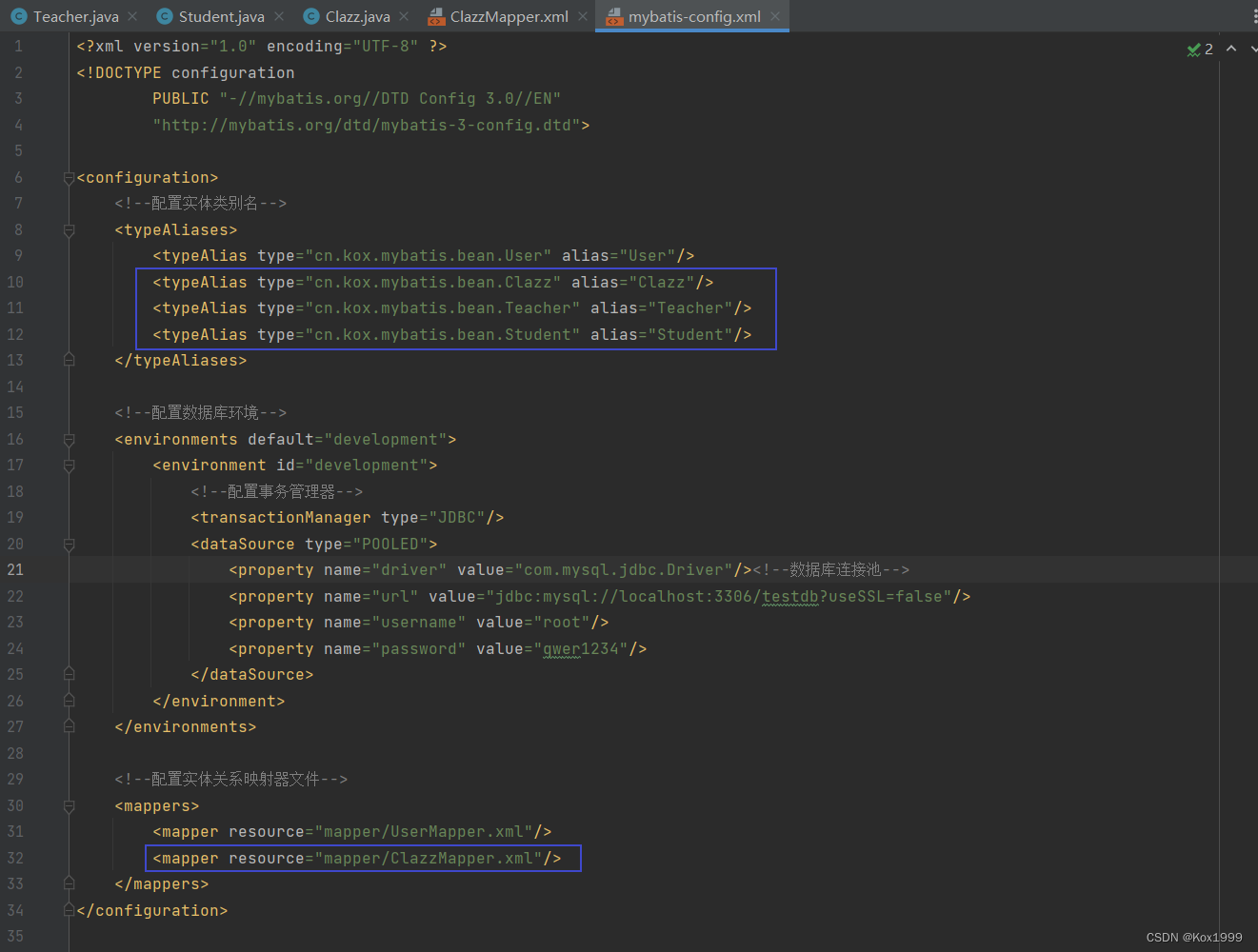1258x952 pixels.
Task: Collapse the closing typeAliases fold marker line 13
Action: (69, 360)
